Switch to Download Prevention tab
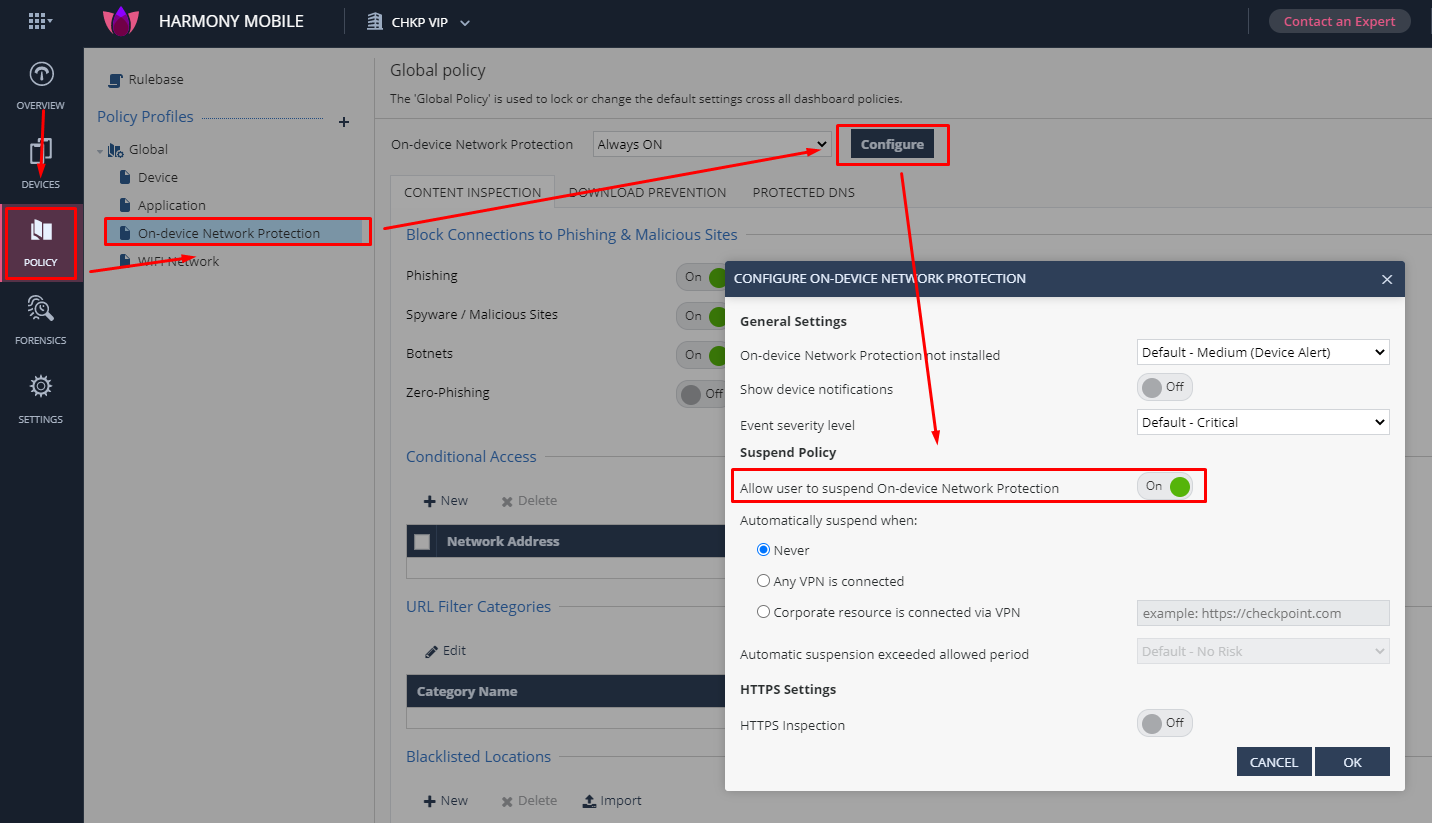 (x=647, y=192)
